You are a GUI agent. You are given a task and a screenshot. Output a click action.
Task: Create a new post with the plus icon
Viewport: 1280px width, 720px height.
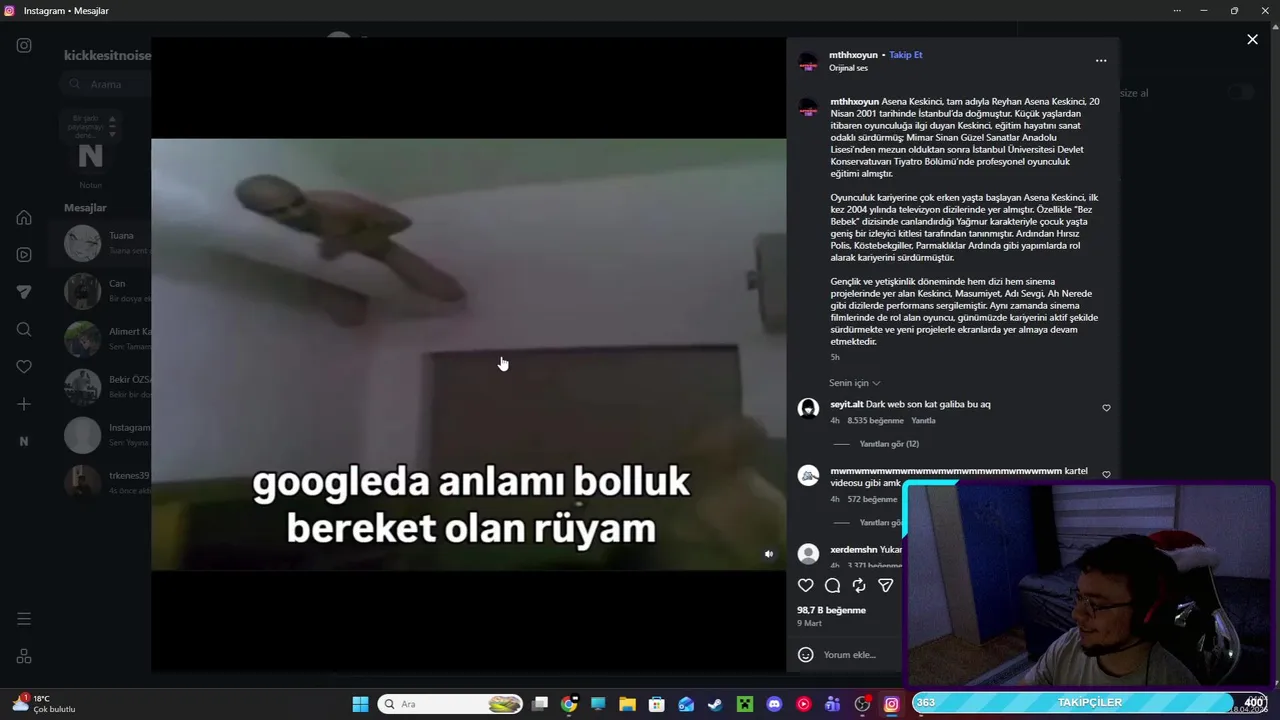coord(24,404)
